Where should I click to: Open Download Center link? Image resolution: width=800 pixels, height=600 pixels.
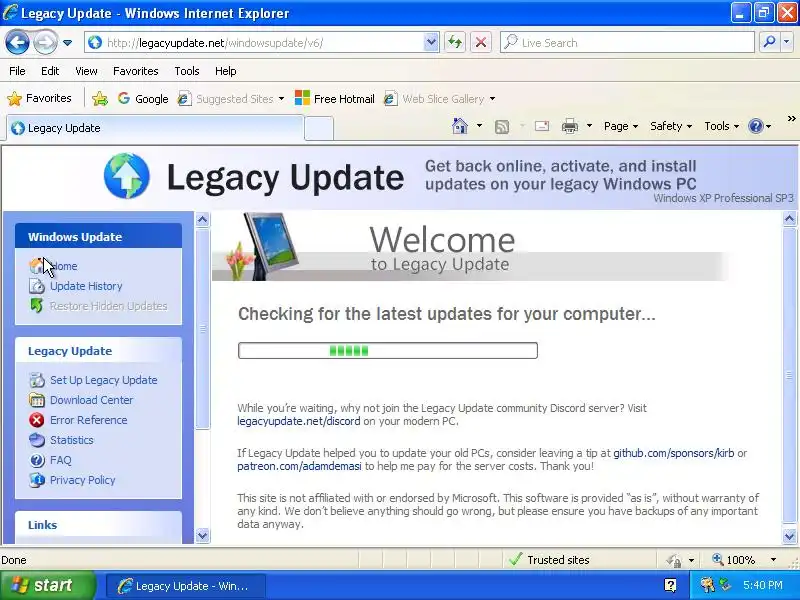click(91, 400)
